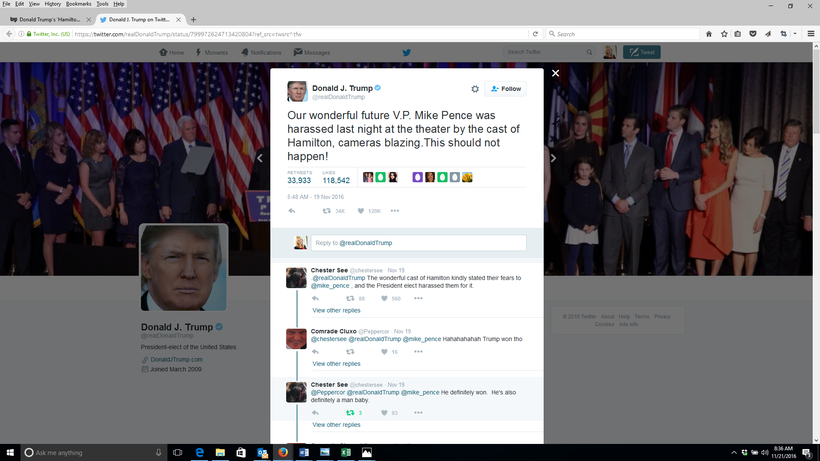The width and height of the screenshot is (820, 461).
Task: Click View other replies under Comrade Cluxo reply
Action: tap(336, 364)
